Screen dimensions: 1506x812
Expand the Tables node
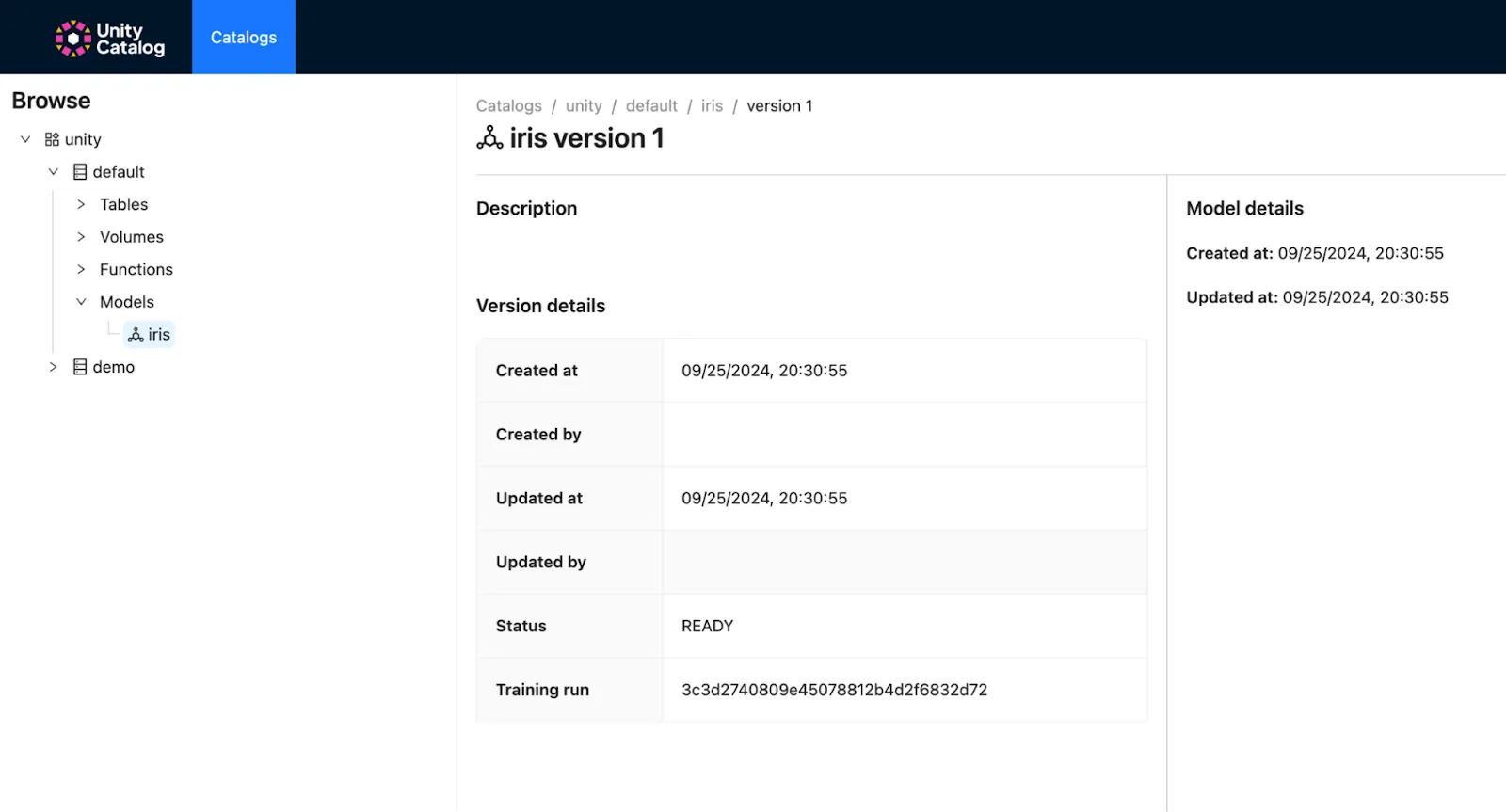81,204
